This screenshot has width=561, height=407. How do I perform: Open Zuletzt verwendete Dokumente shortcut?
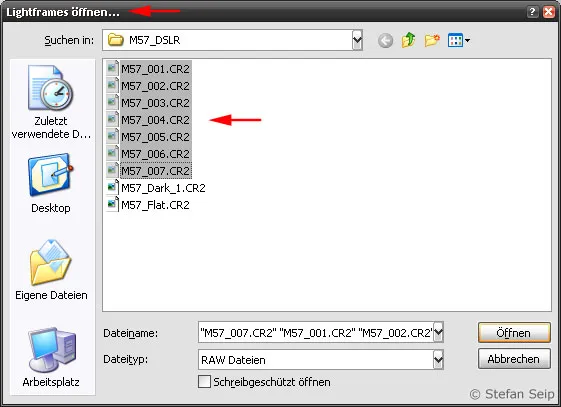pyautogui.click(x=51, y=102)
